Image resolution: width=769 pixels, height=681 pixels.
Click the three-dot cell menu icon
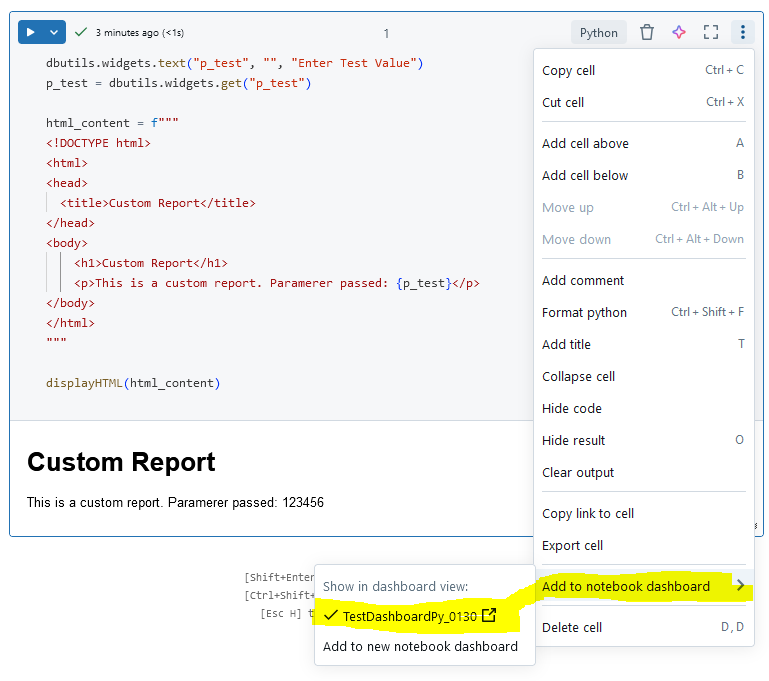[742, 32]
